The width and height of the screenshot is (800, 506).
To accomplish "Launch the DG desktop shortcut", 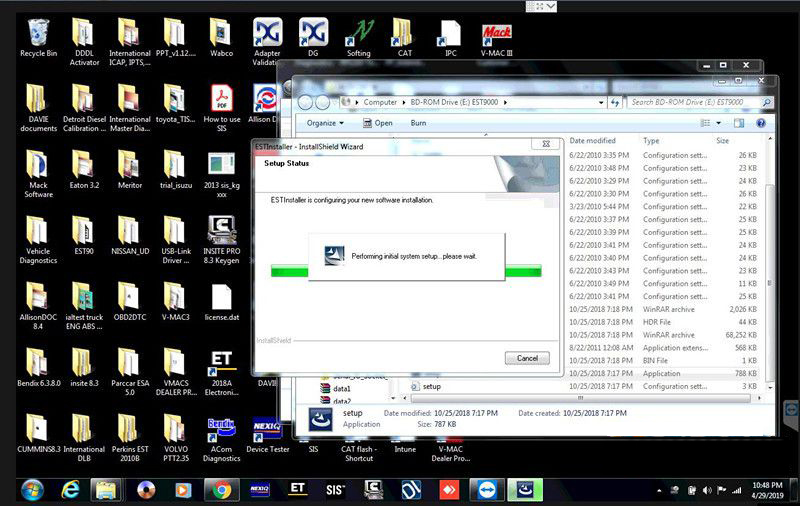I will click(x=313, y=38).
